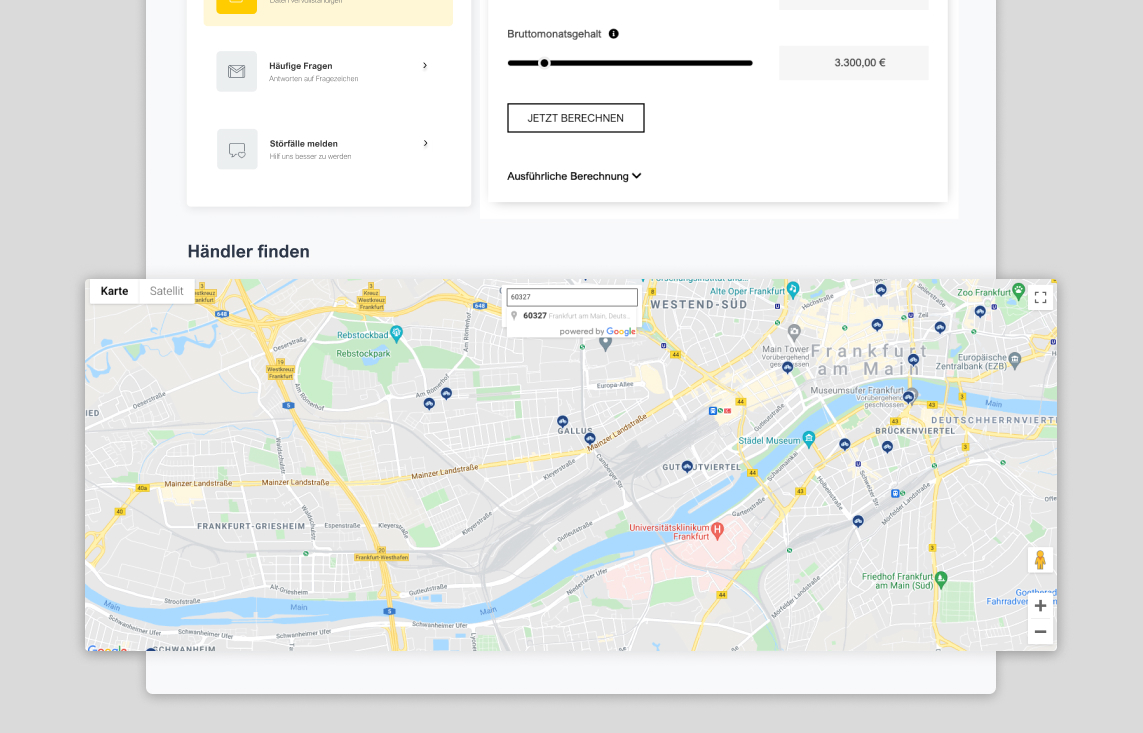The image size is (1143, 733).
Task: Click the Friedhof Frankfurt am Main marker
Action: click(941, 579)
